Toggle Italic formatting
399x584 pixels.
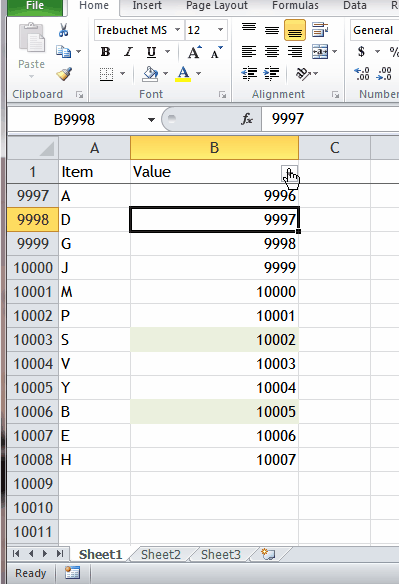click(128, 51)
